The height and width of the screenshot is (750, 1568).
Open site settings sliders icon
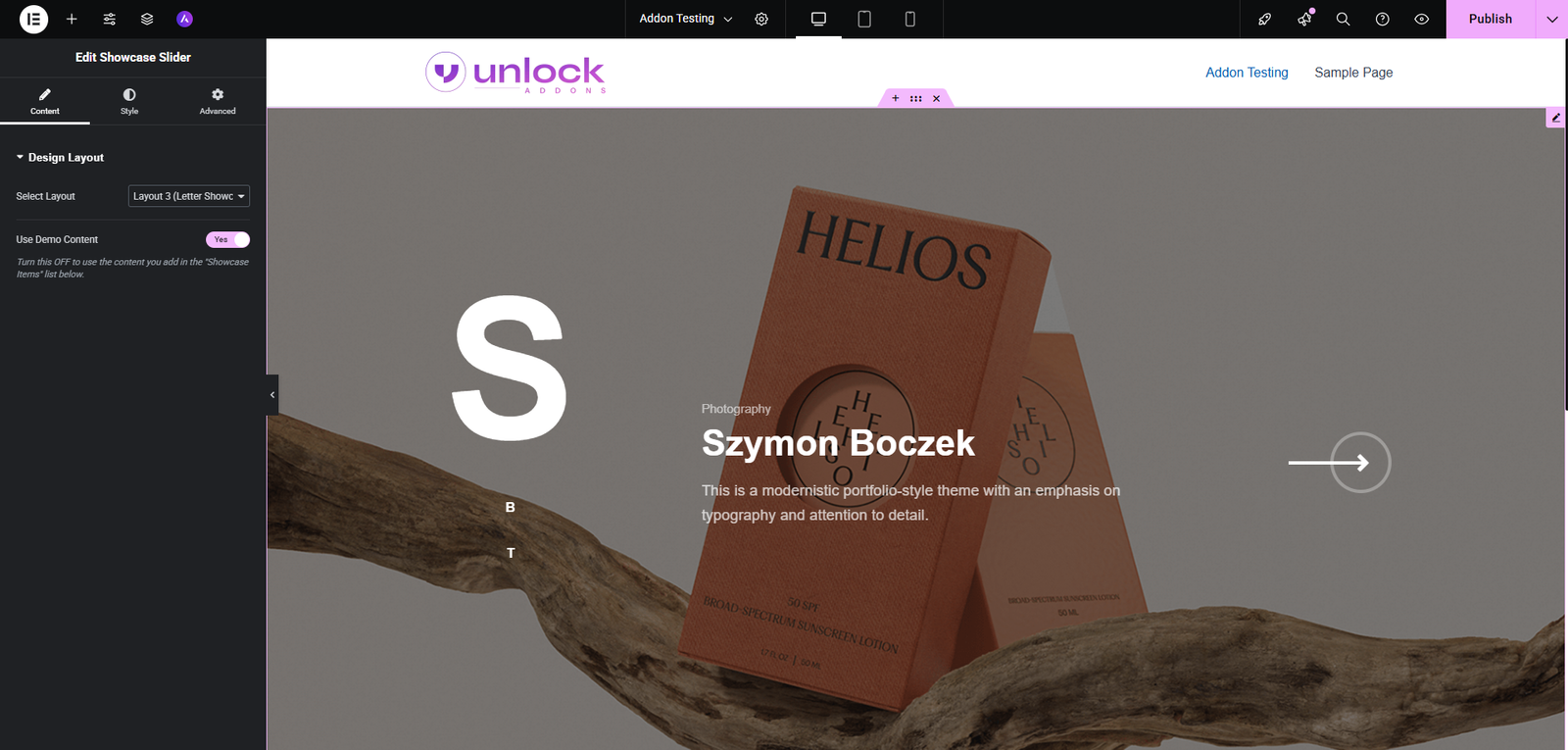click(x=110, y=19)
